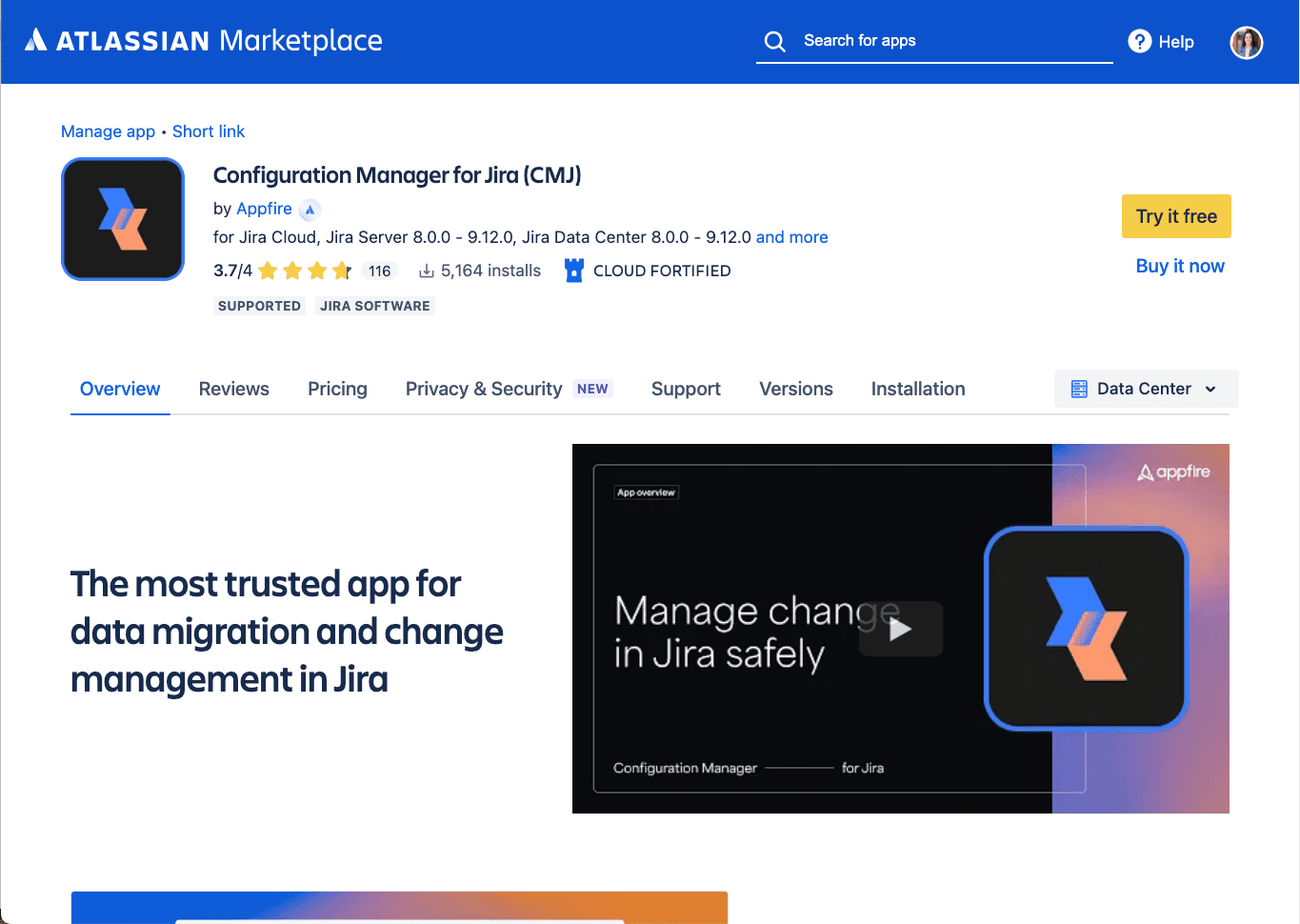Open the Privacy & Security tab

(484, 389)
